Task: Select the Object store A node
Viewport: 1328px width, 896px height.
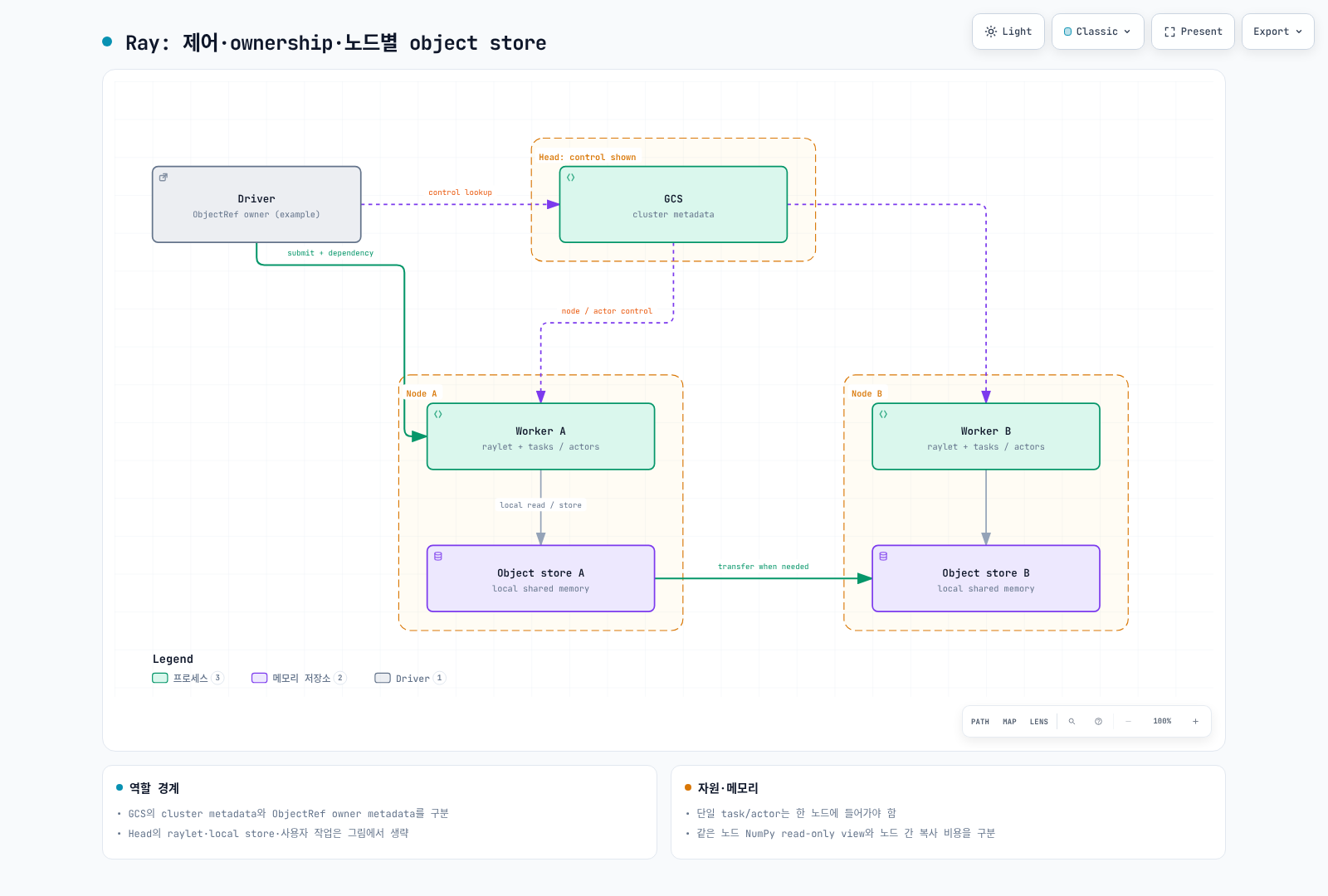Action: (x=540, y=578)
